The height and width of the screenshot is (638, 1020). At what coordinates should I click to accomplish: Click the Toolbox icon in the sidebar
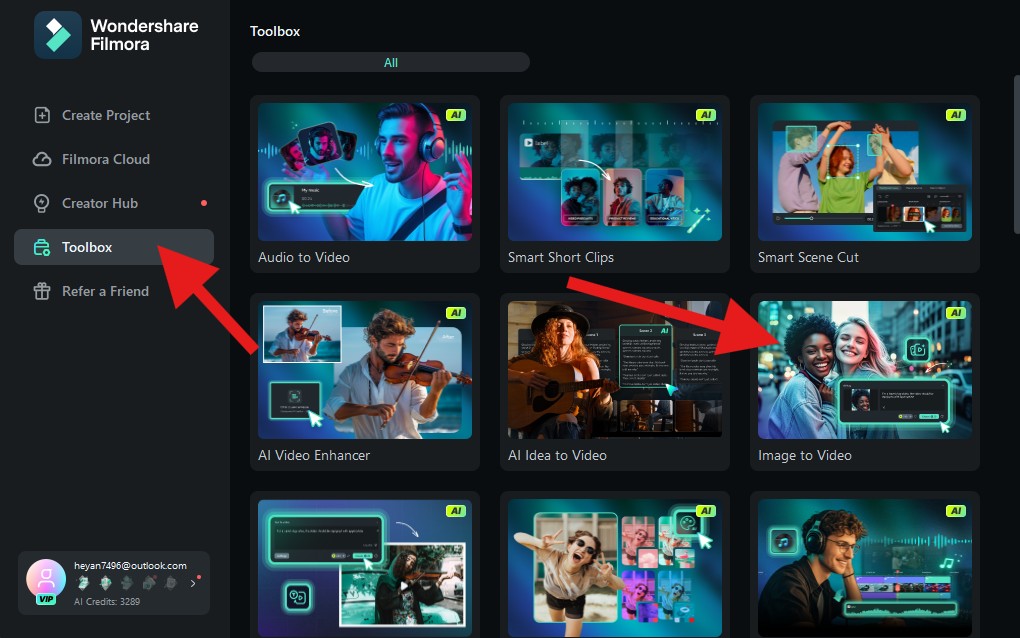(x=42, y=247)
